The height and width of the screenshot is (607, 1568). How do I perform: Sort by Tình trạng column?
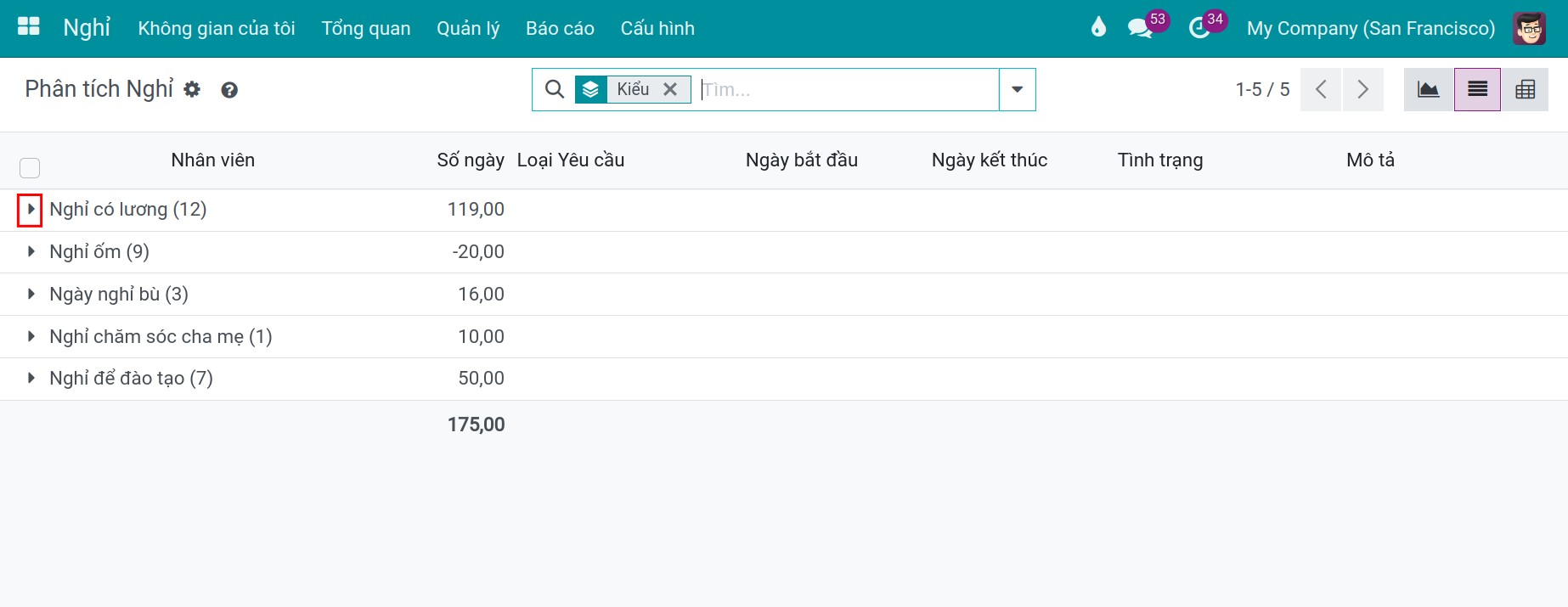[x=1160, y=160]
